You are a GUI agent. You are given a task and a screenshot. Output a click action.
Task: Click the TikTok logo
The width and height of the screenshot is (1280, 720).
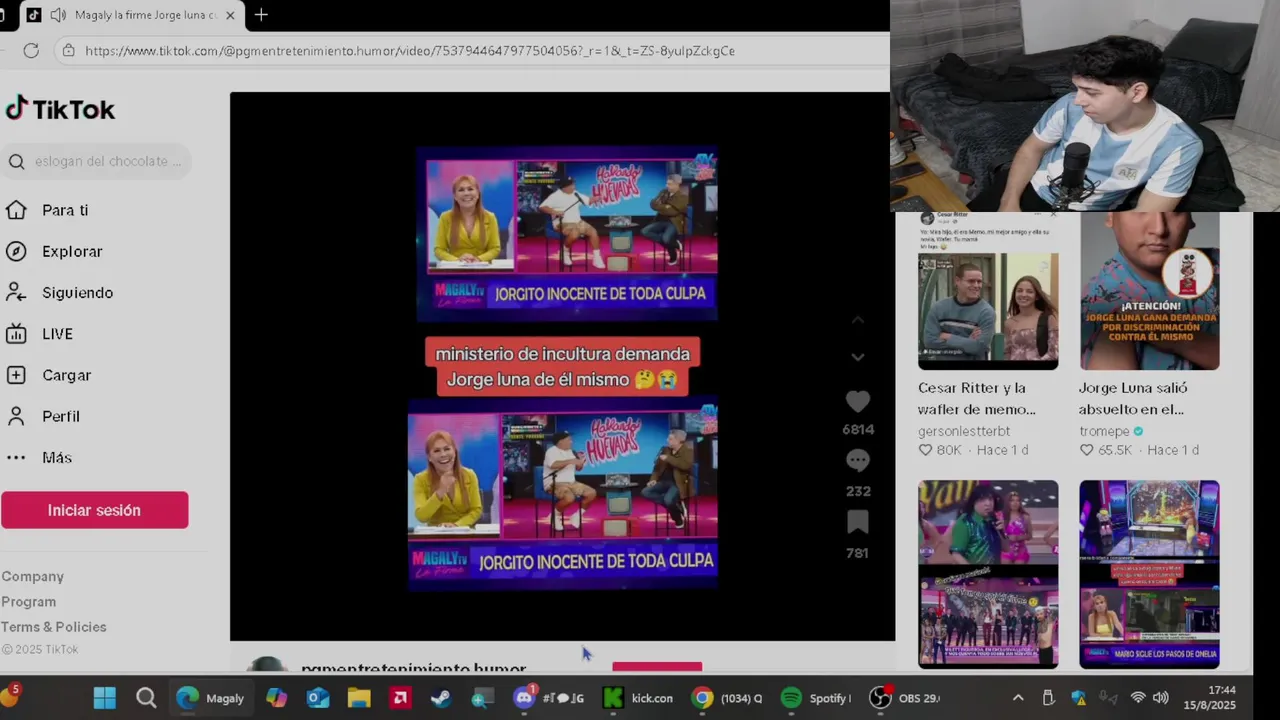pos(60,109)
